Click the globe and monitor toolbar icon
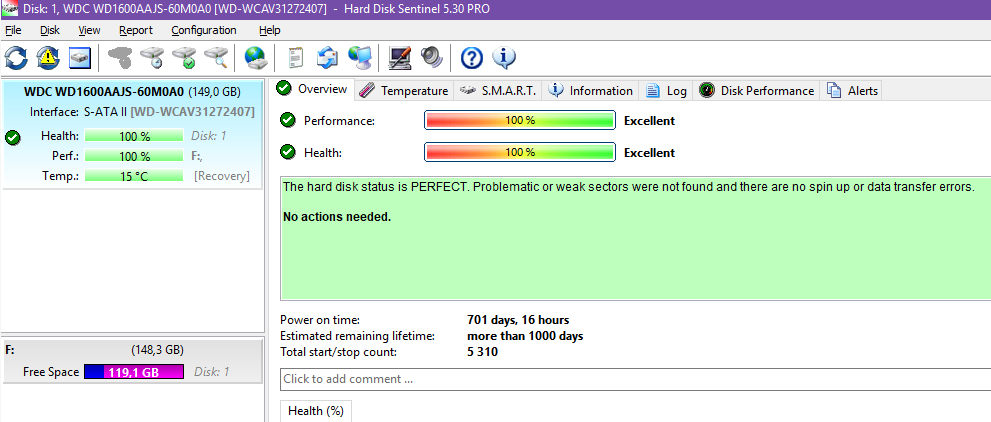This screenshot has width=991, height=422. [x=360, y=58]
